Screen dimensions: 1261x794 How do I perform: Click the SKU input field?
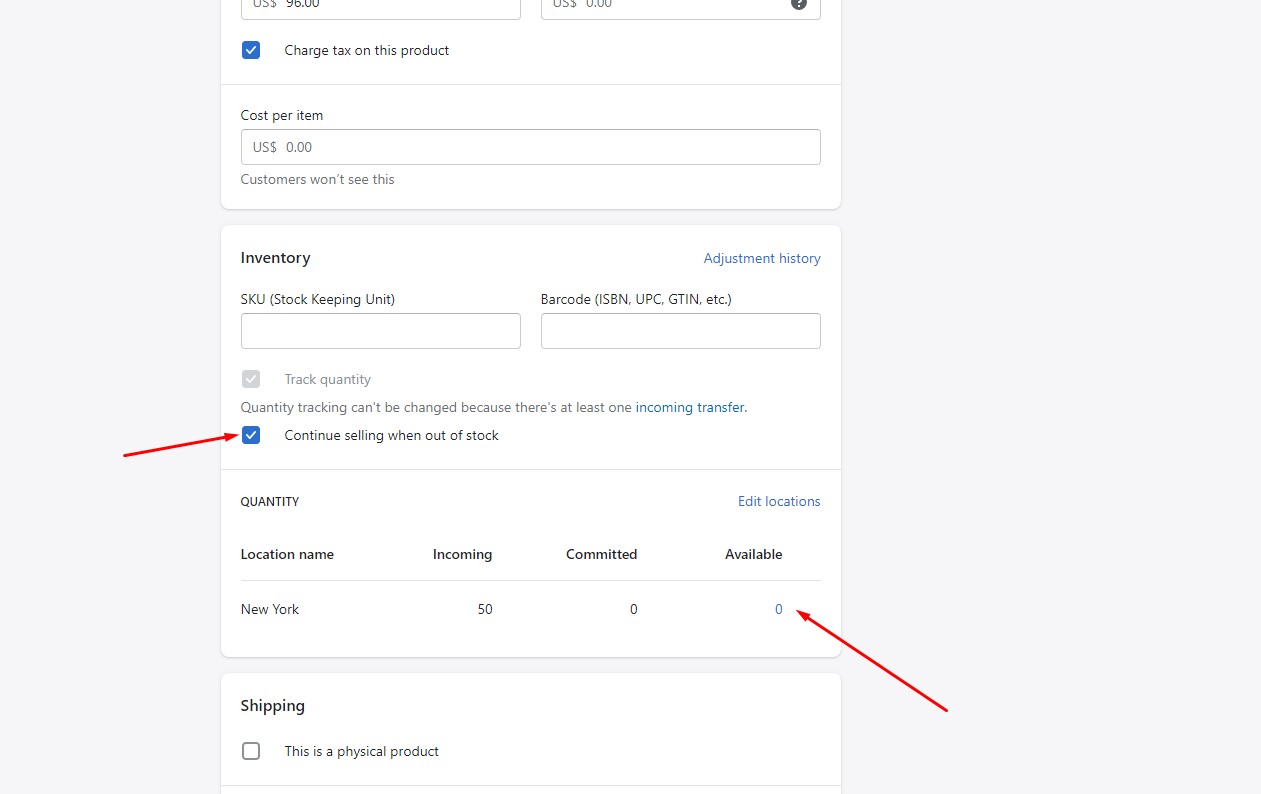[381, 331]
